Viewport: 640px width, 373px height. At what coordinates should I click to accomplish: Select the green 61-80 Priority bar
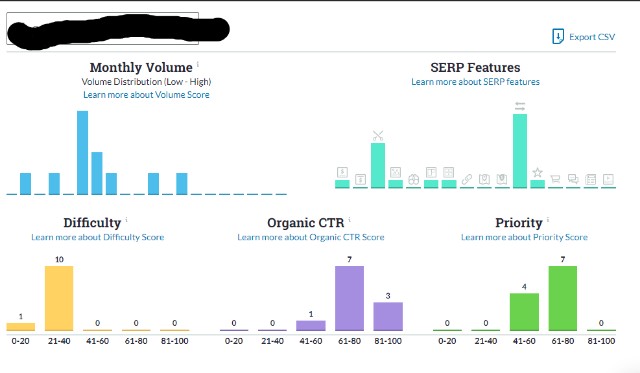point(563,298)
